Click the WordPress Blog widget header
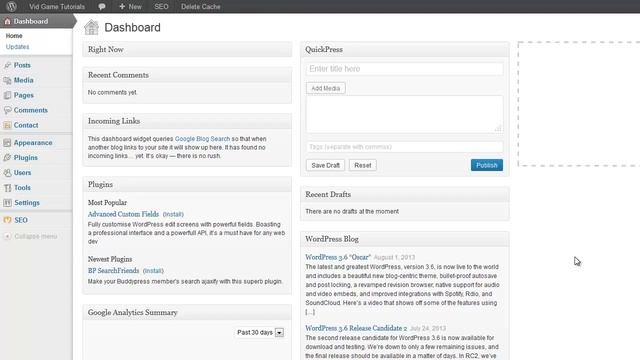The width and height of the screenshot is (640, 360). pyautogui.click(x=405, y=239)
